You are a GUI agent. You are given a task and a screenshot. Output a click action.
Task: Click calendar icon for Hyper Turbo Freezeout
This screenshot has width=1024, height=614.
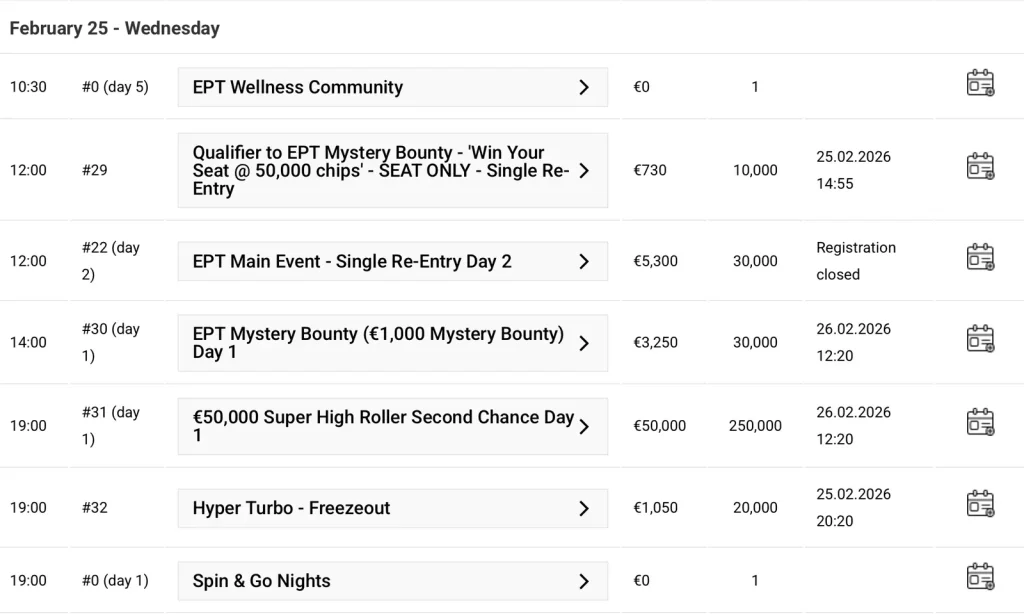(x=980, y=504)
